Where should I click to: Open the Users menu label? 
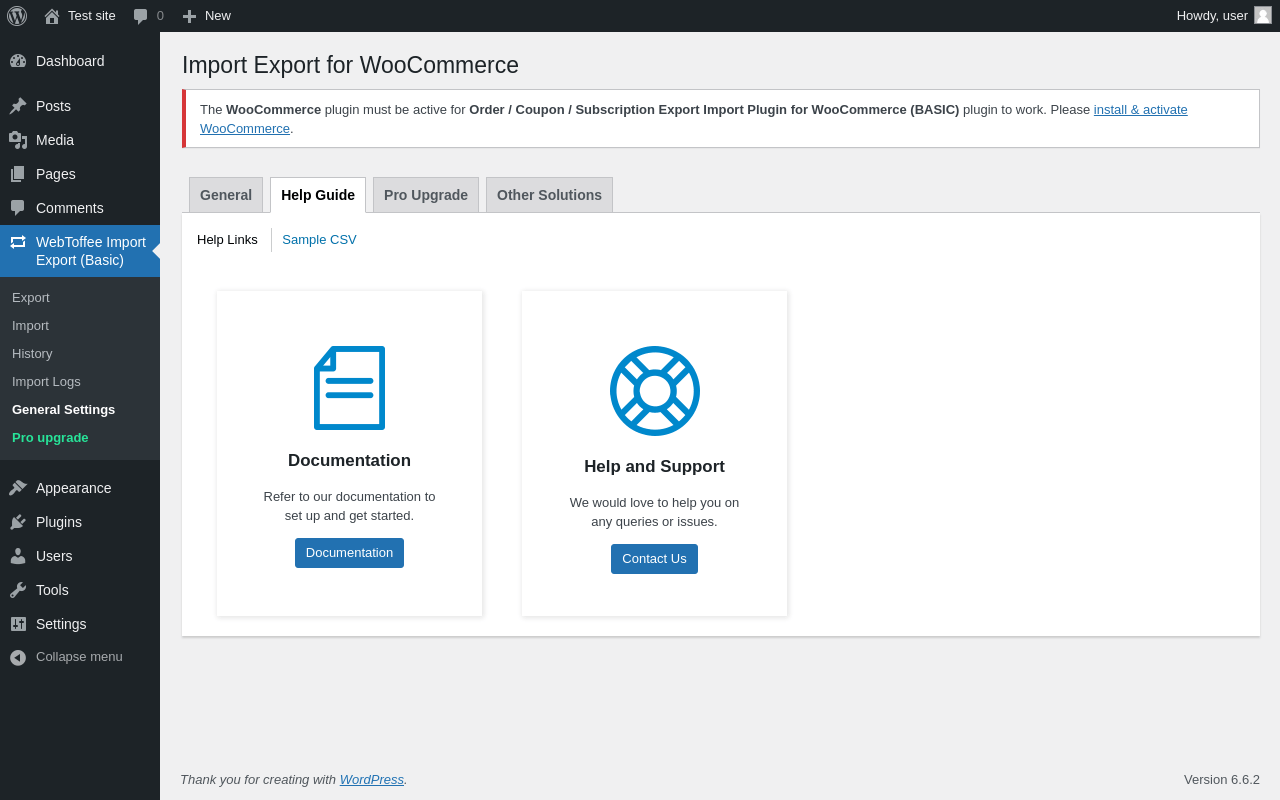coord(54,556)
